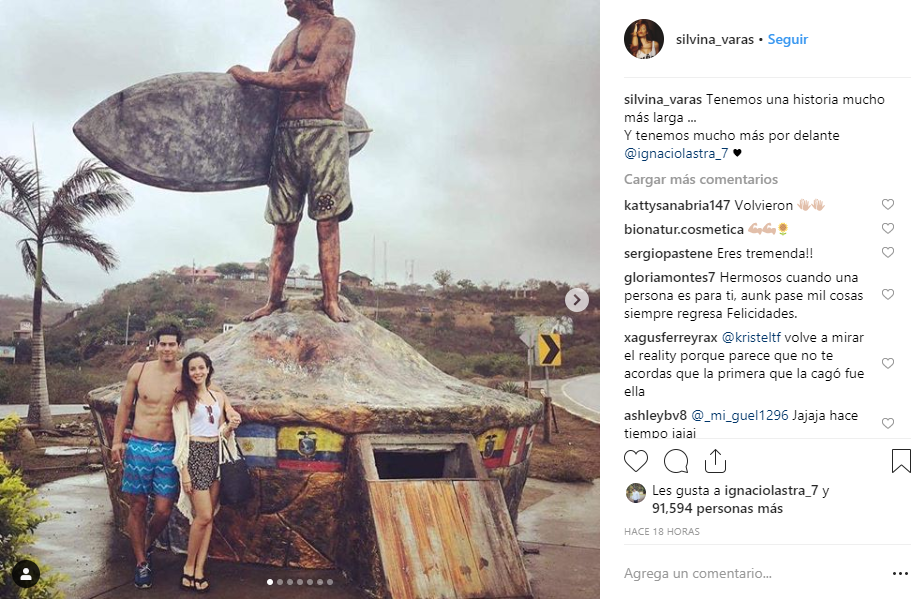Open silvina_varas profile picture

tap(643, 39)
